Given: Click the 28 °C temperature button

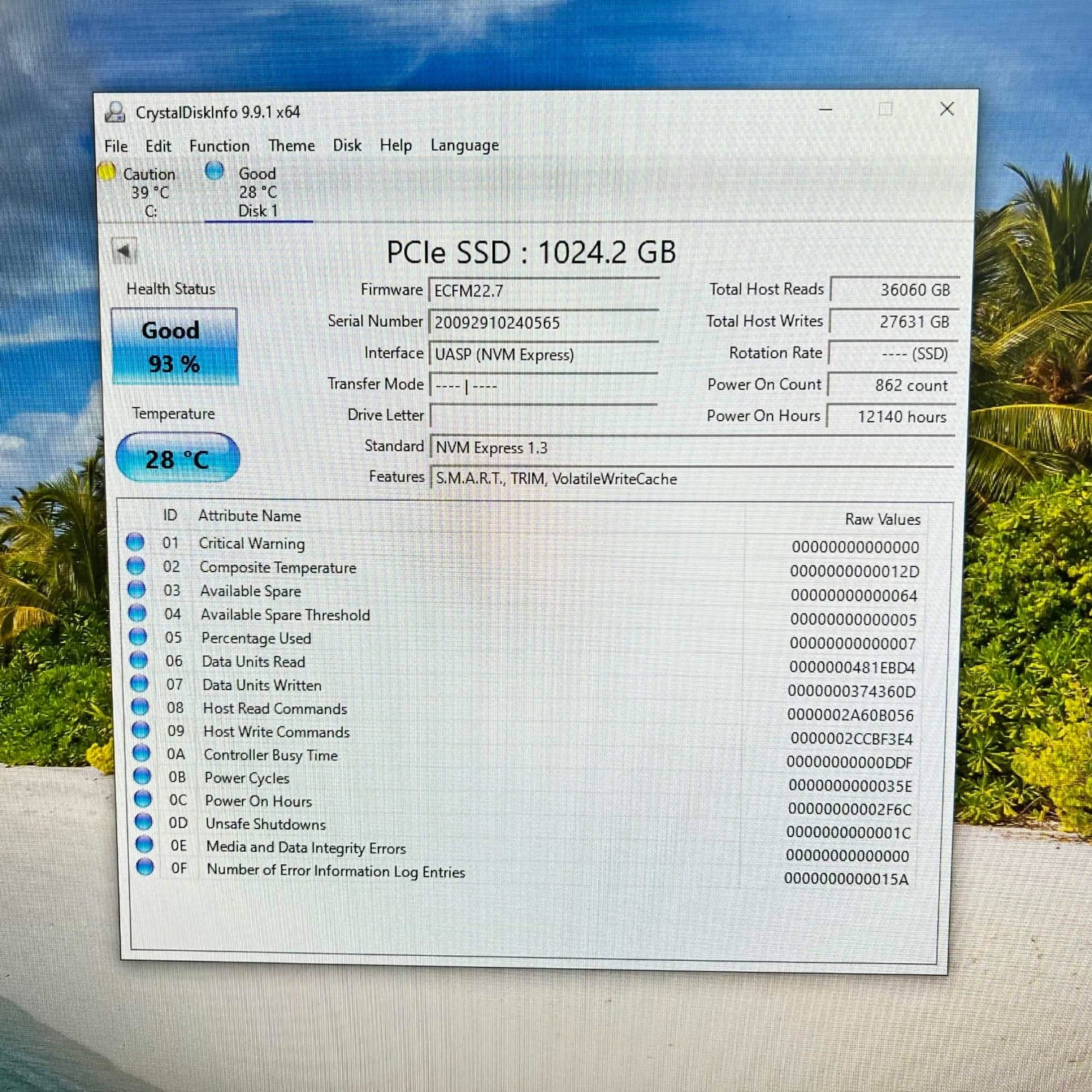Looking at the screenshot, I should point(178,458).
